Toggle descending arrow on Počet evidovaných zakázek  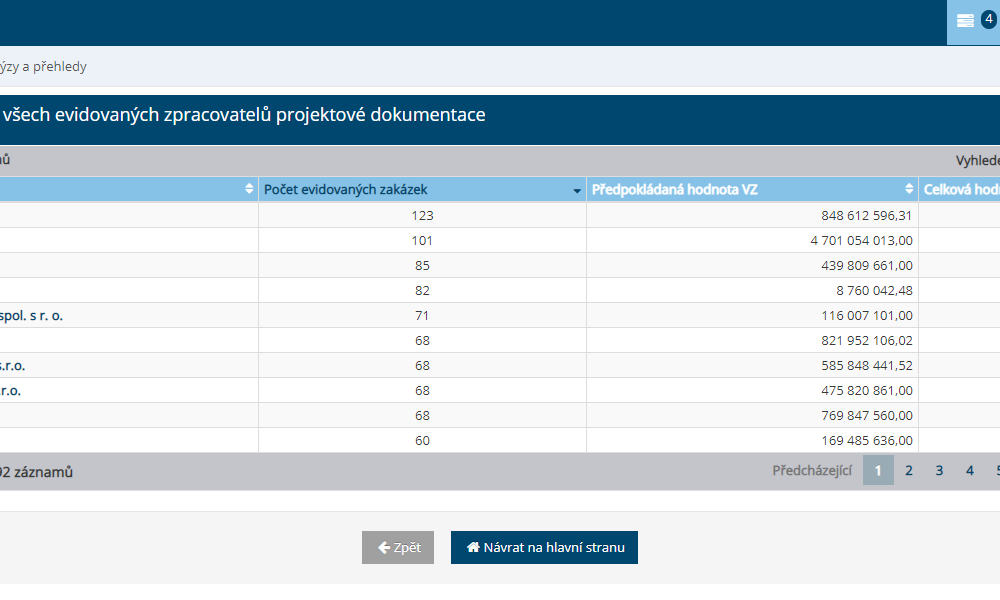click(x=577, y=190)
